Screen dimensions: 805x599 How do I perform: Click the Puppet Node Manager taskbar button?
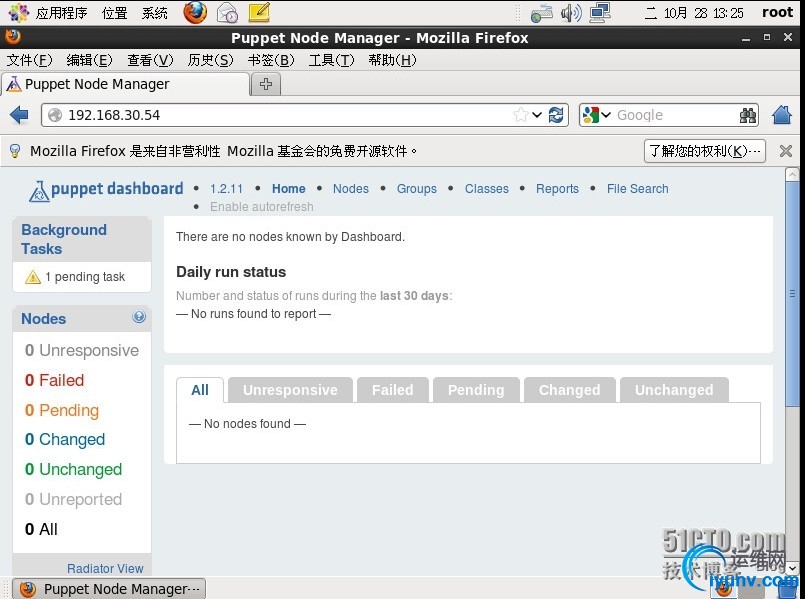(109, 589)
